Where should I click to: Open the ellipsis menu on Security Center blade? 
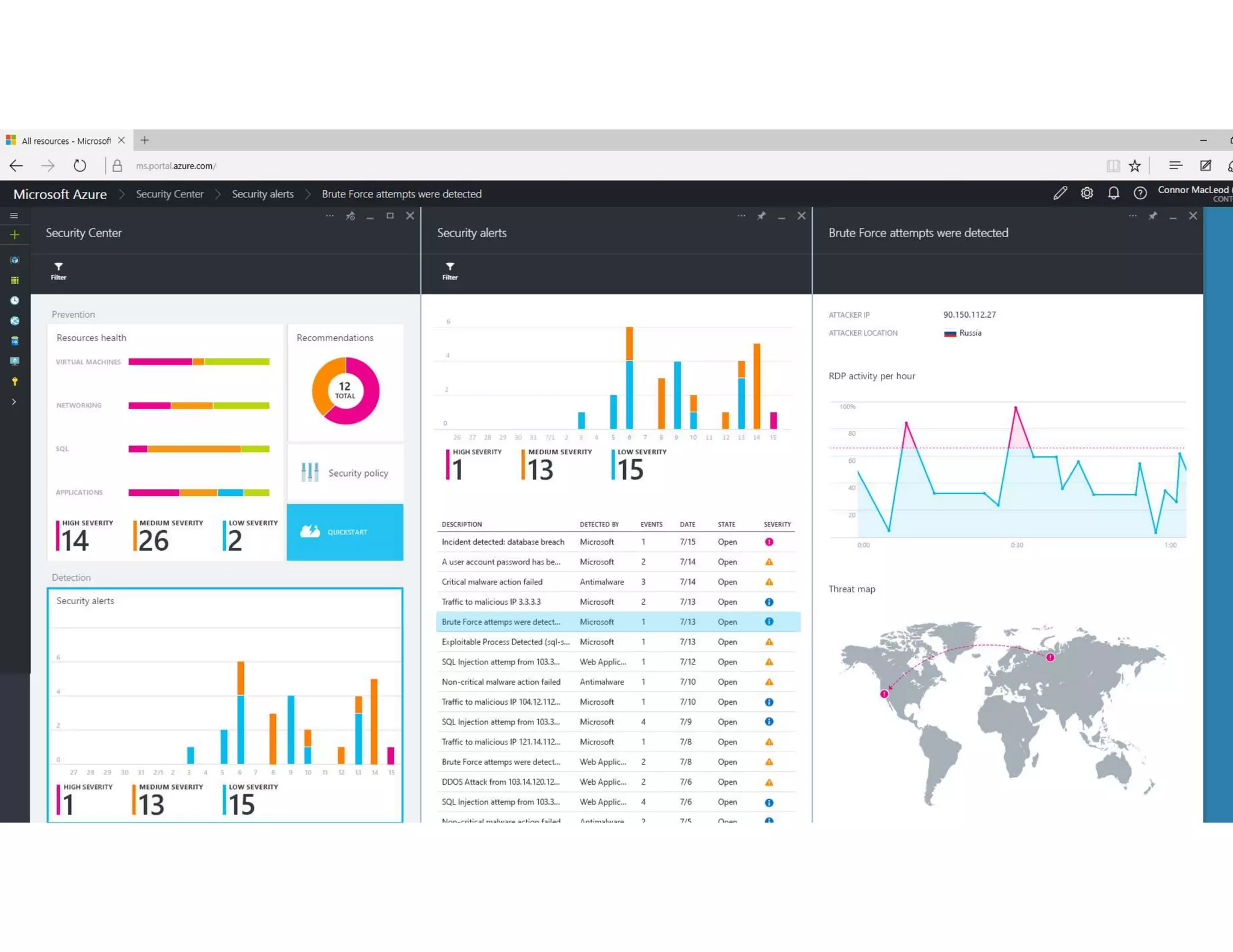point(329,215)
